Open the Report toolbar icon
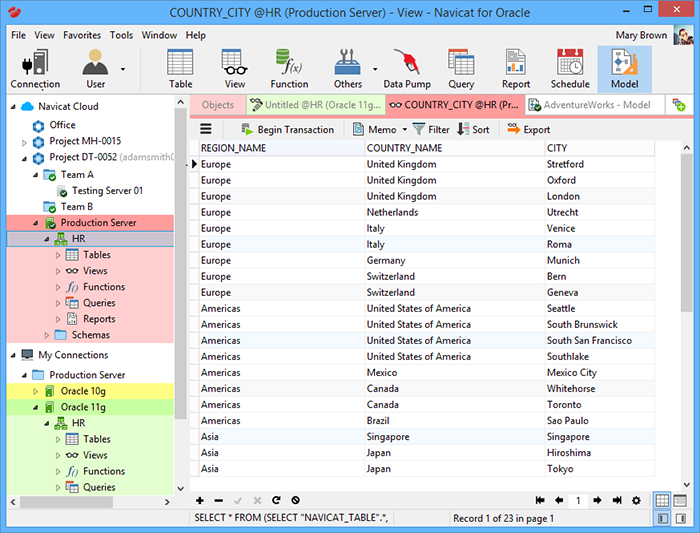This screenshot has width=700, height=533. [x=516, y=69]
